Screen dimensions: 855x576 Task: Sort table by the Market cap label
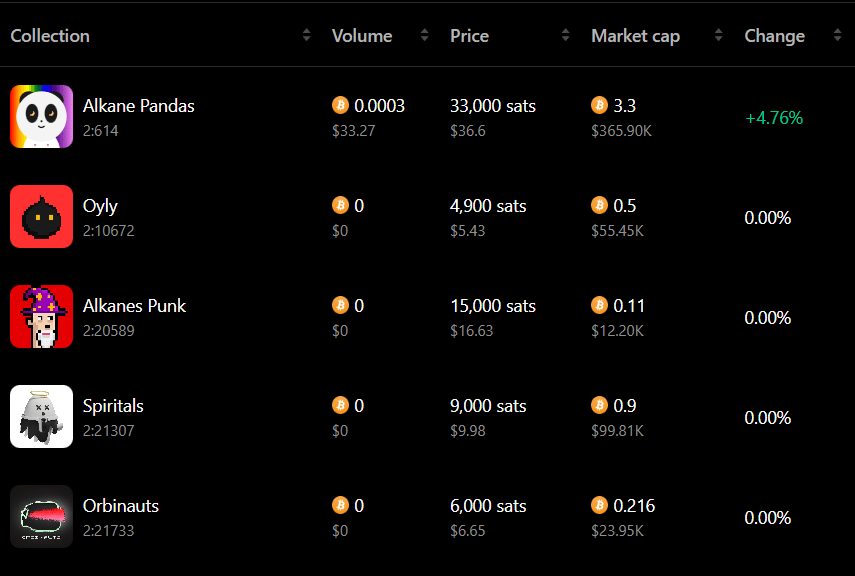[635, 36]
